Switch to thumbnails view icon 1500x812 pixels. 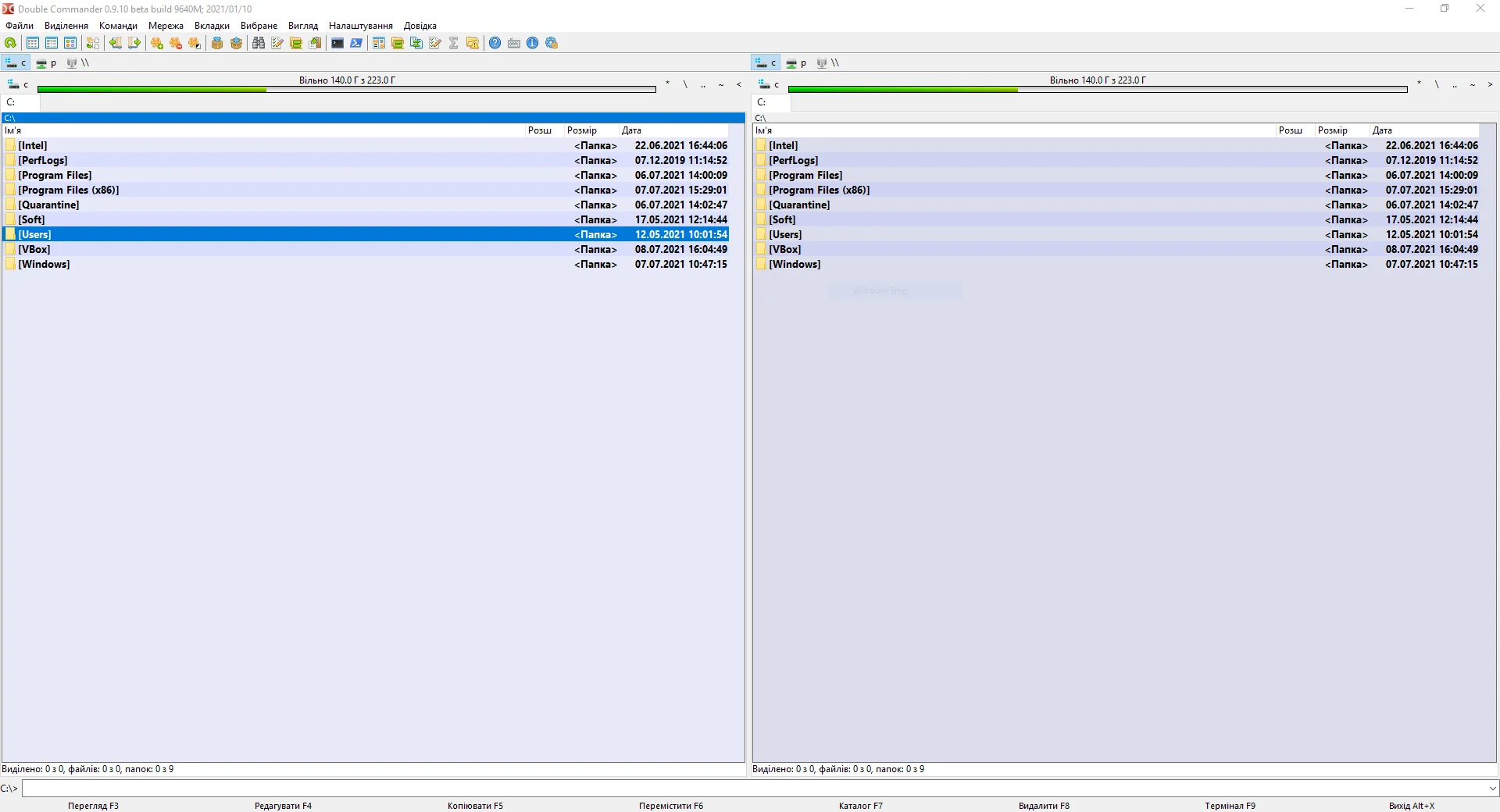tap(70, 43)
